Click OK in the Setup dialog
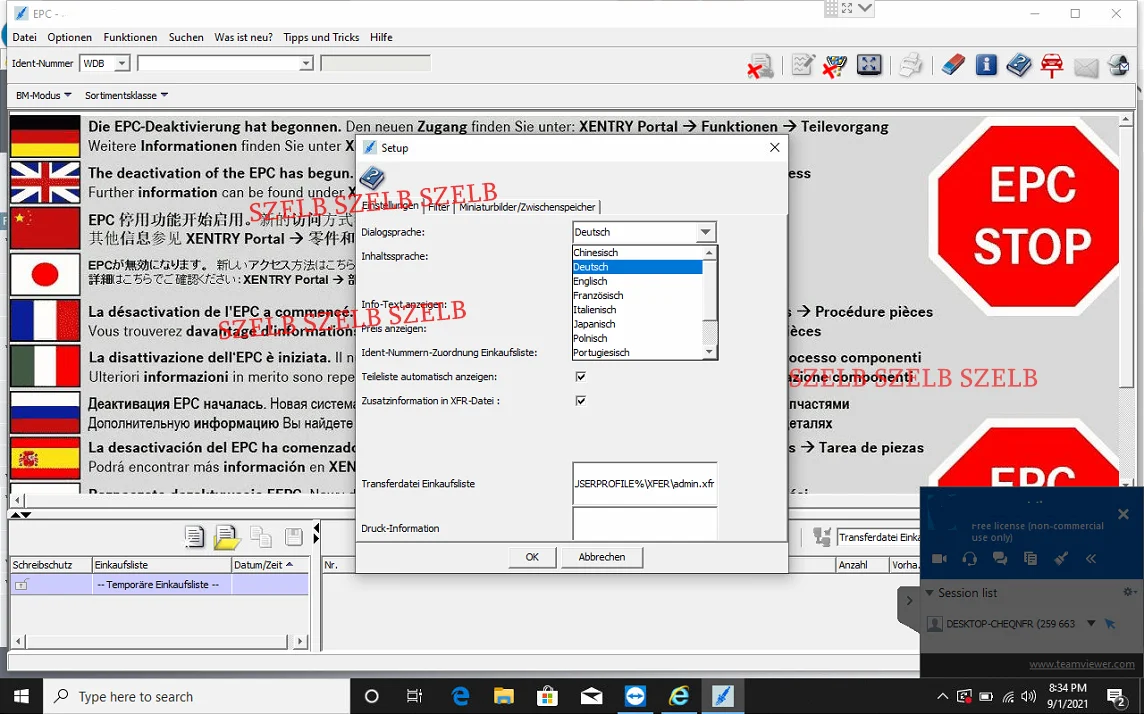1144x714 pixels. coord(532,557)
